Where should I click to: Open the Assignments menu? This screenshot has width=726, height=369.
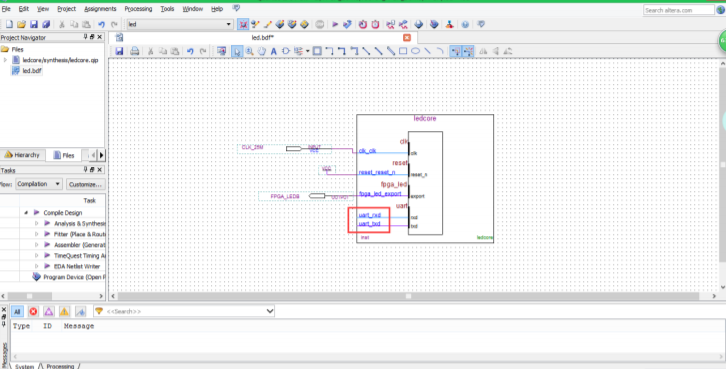(101, 9)
